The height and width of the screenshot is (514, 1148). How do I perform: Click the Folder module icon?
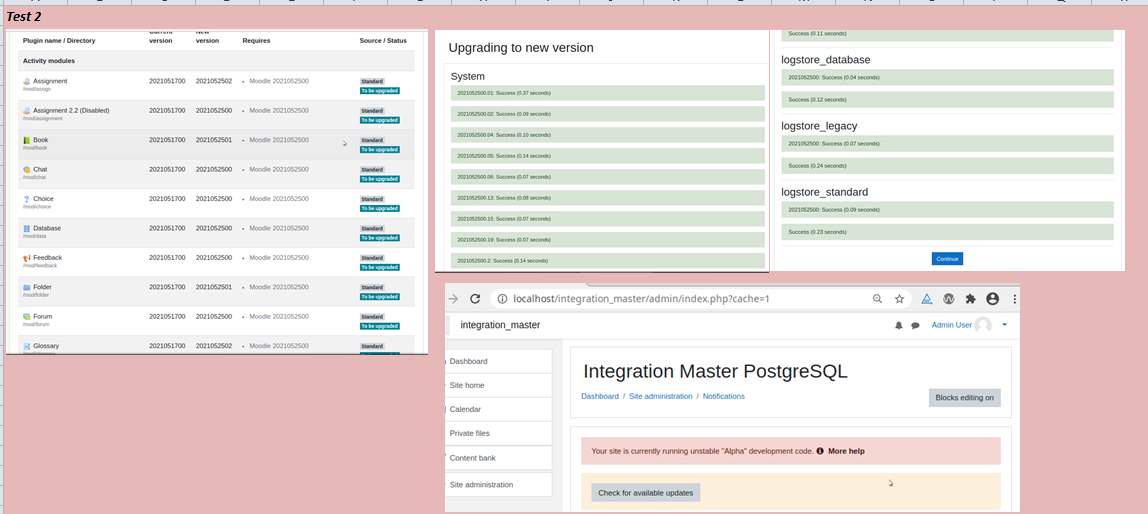[x=27, y=287]
